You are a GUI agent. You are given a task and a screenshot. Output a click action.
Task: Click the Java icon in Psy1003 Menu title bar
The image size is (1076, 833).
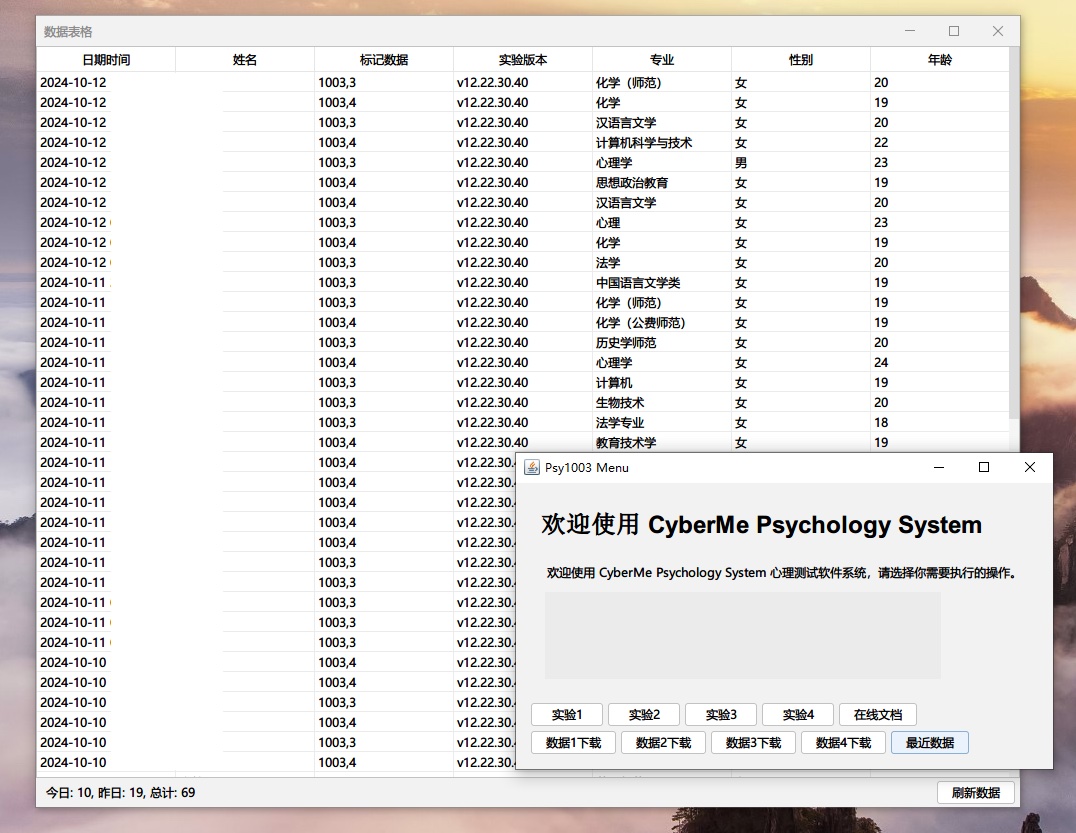point(530,468)
